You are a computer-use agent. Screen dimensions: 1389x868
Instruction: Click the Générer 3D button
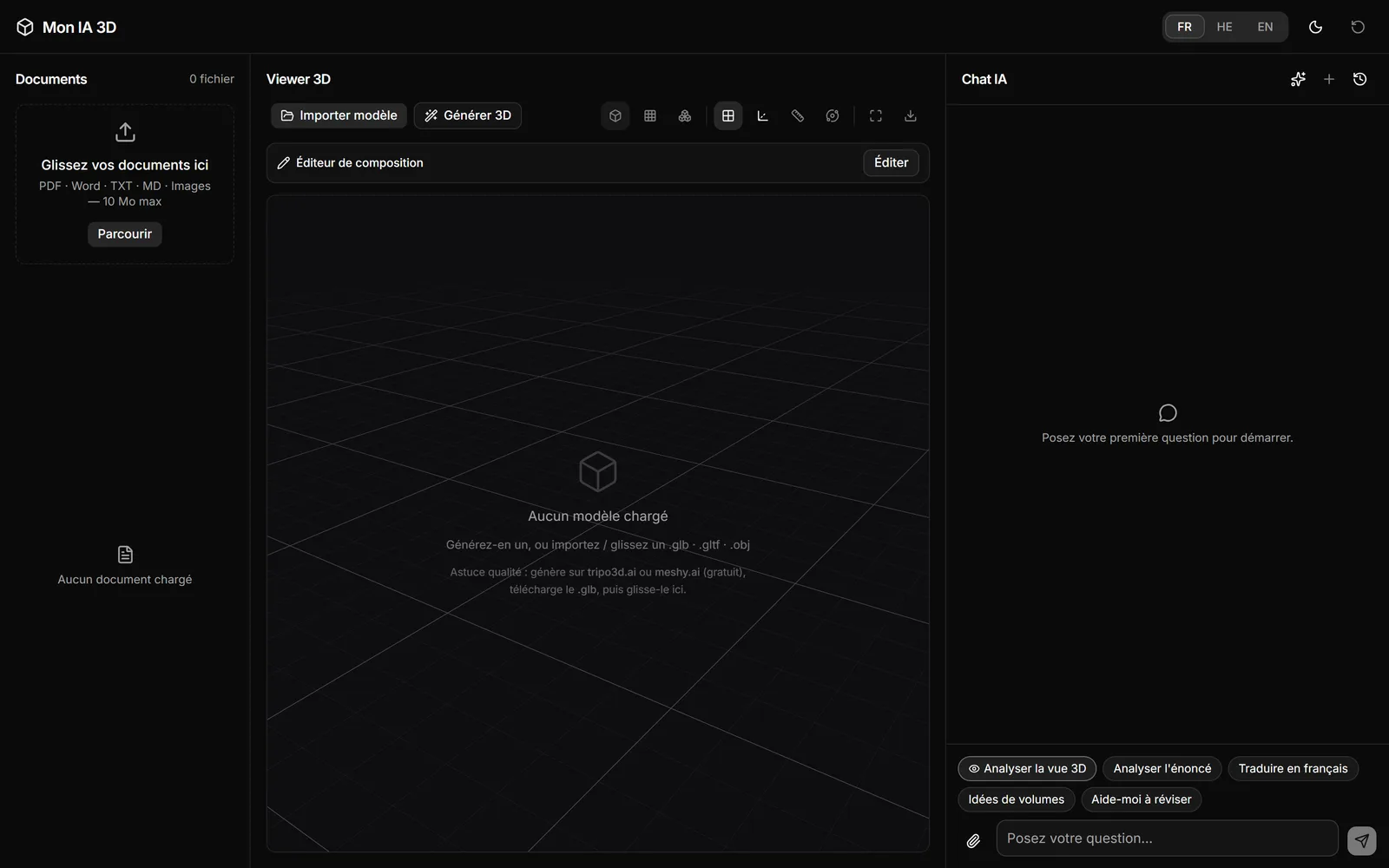tap(467, 115)
